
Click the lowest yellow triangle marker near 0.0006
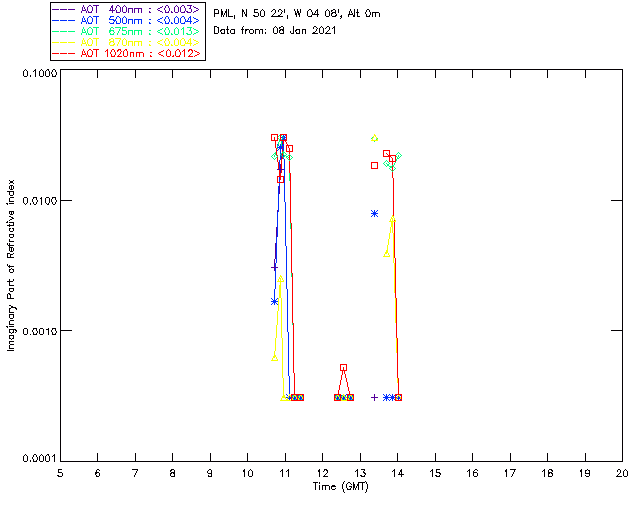275,358
